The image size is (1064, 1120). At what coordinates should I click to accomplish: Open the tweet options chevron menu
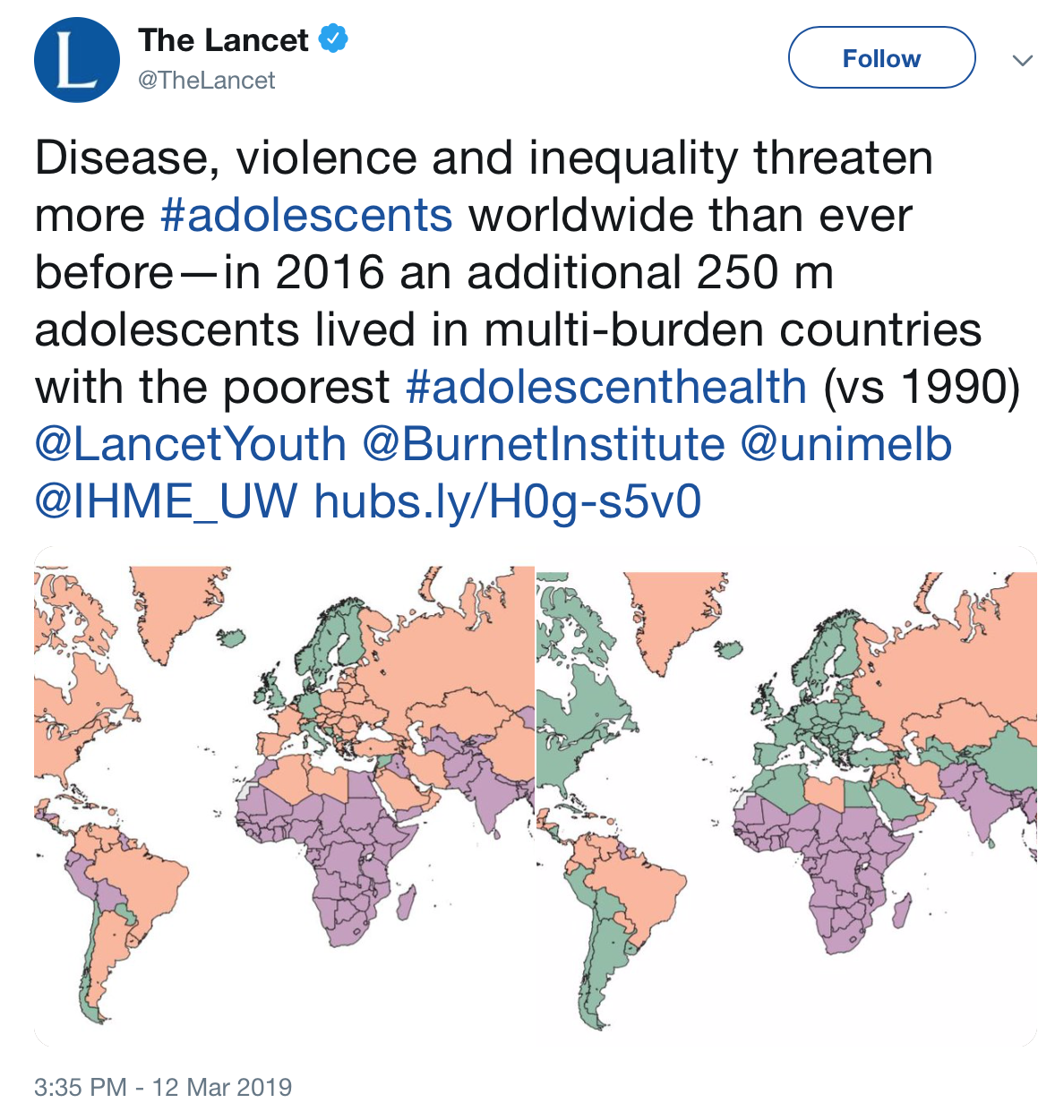pyautogui.click(x=1022, y=60)
